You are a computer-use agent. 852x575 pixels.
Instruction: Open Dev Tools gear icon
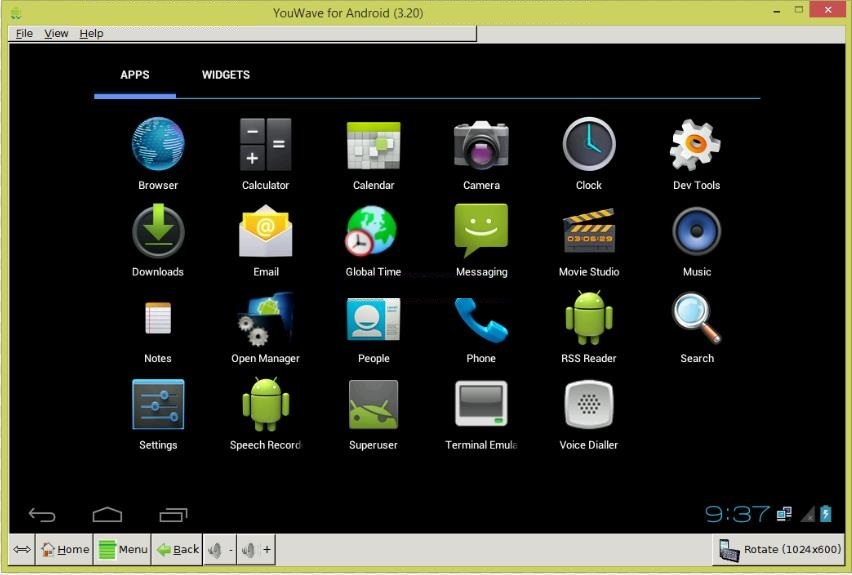point(696,145)
